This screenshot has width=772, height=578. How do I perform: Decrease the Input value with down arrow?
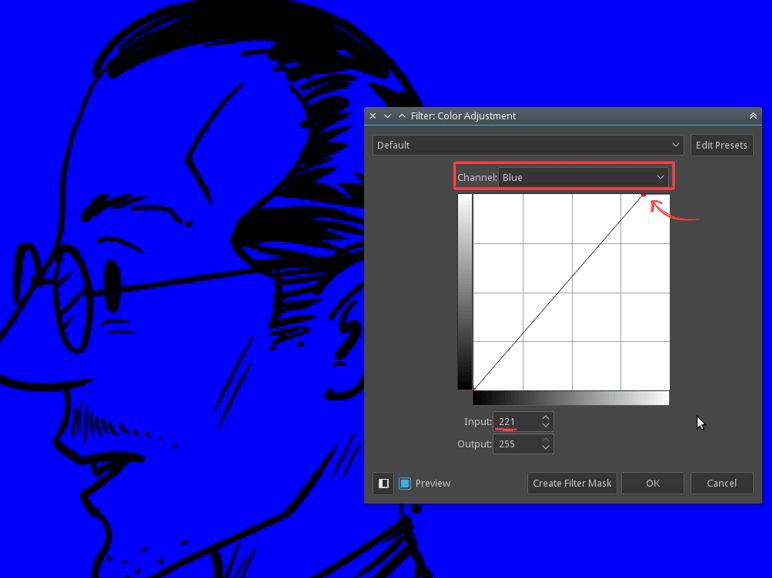[x=546, y=426]
